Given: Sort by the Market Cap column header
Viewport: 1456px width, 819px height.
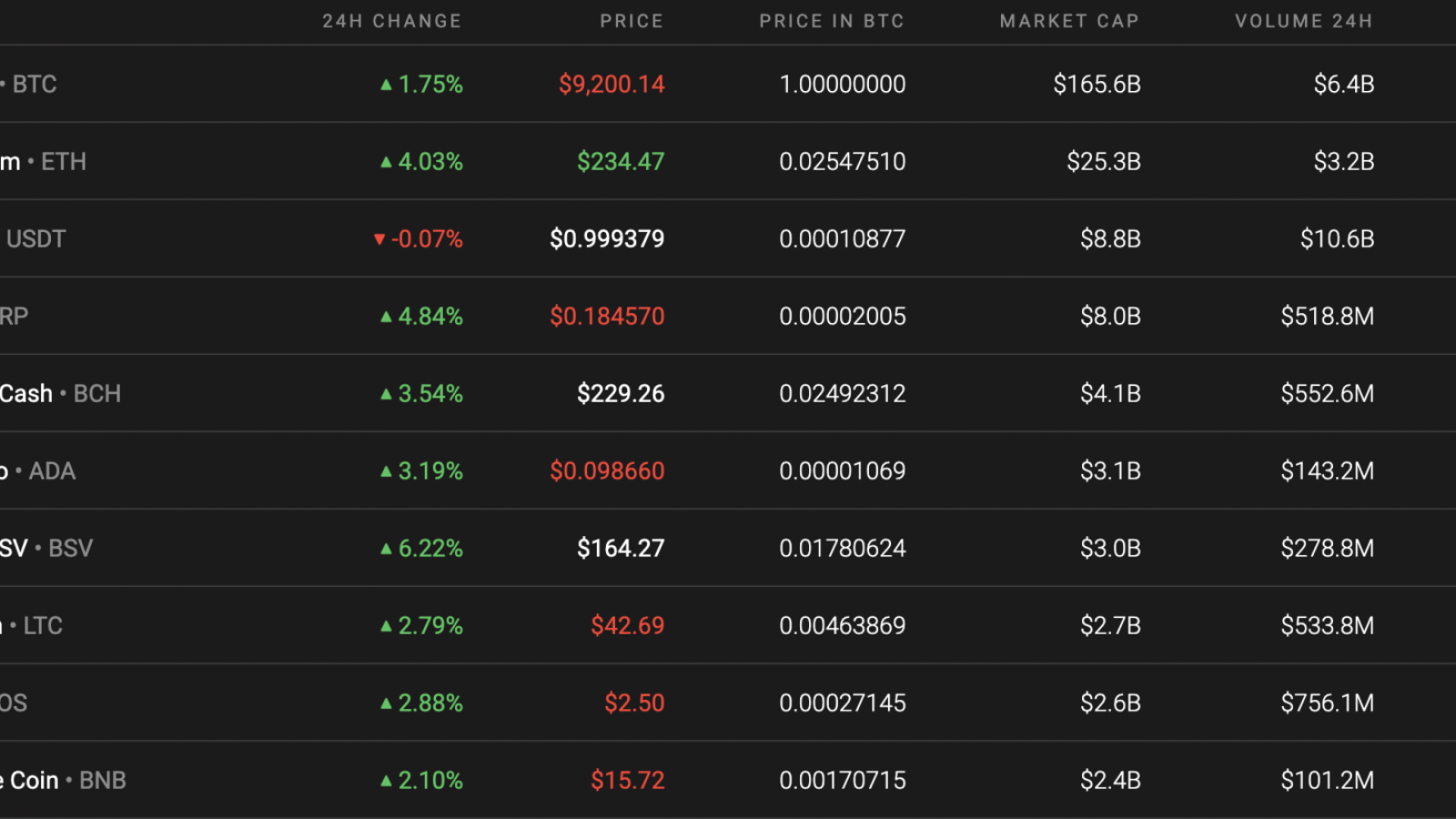Looking at the screenshot, I should click(x=1069, y=21).
